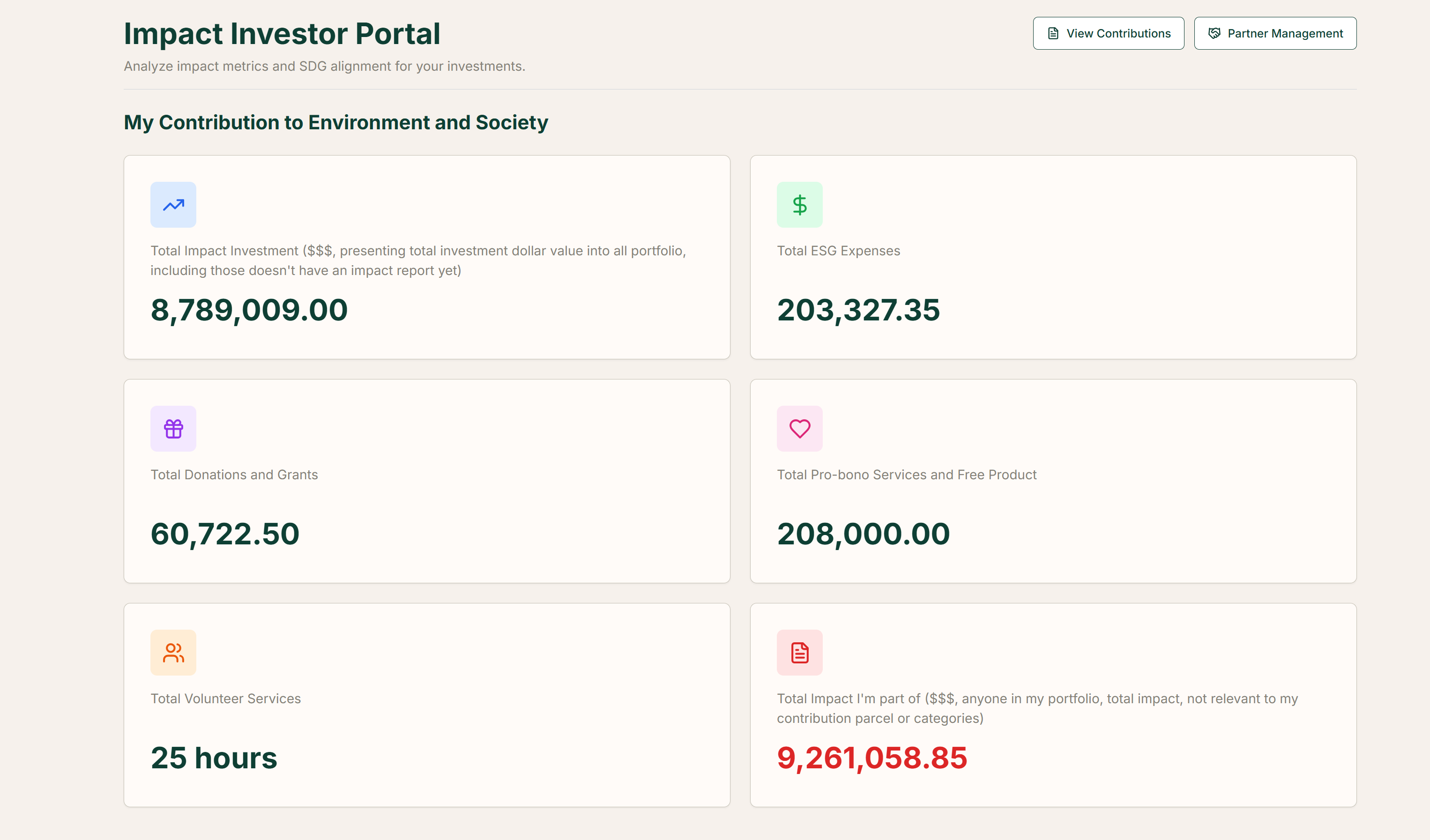Click the trending chart icon on Total Impact Investment card
The image size is (1430, 840).
coord(173,204)
